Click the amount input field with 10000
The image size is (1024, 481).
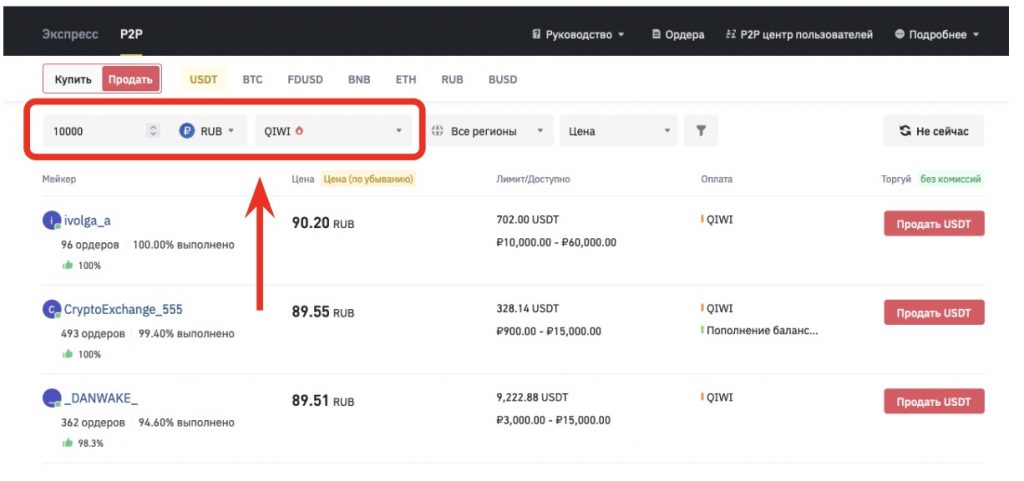pyautogui.click(x=95, y=131)
